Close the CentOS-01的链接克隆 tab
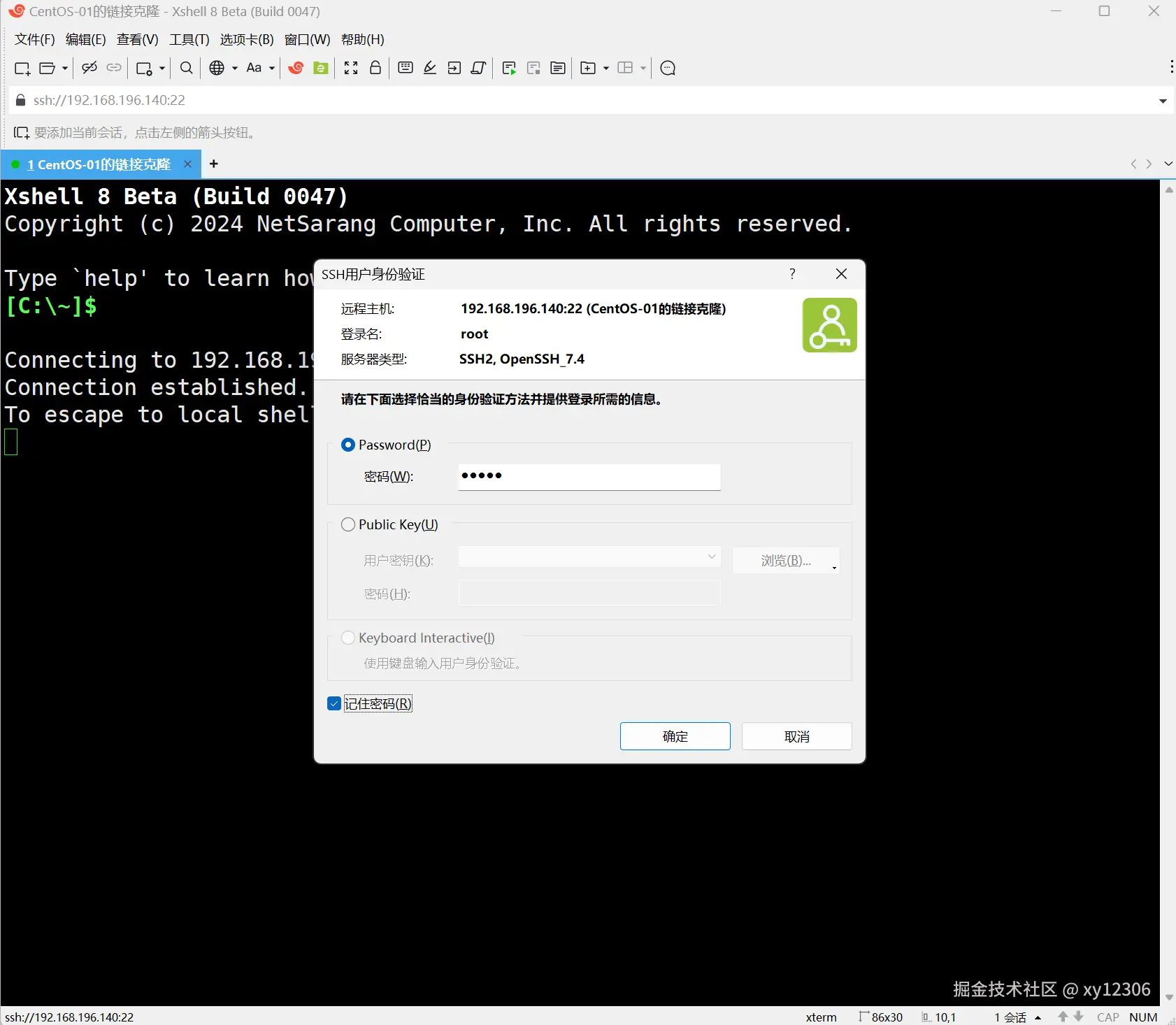 (x=187, y=164)
